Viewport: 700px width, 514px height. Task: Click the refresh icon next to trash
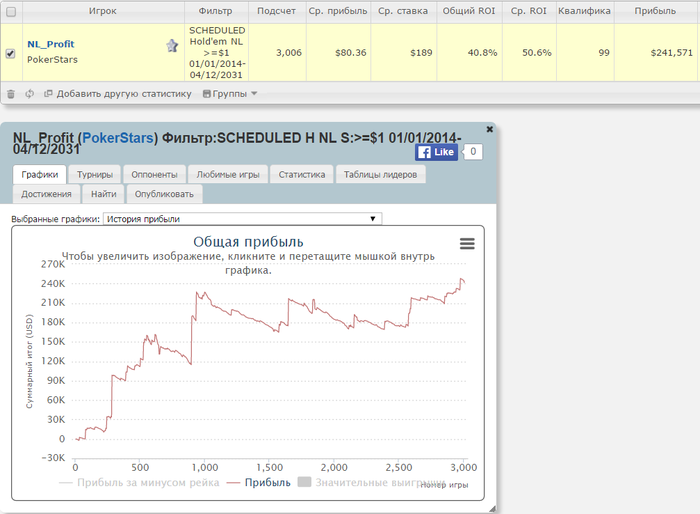[29, 94]
